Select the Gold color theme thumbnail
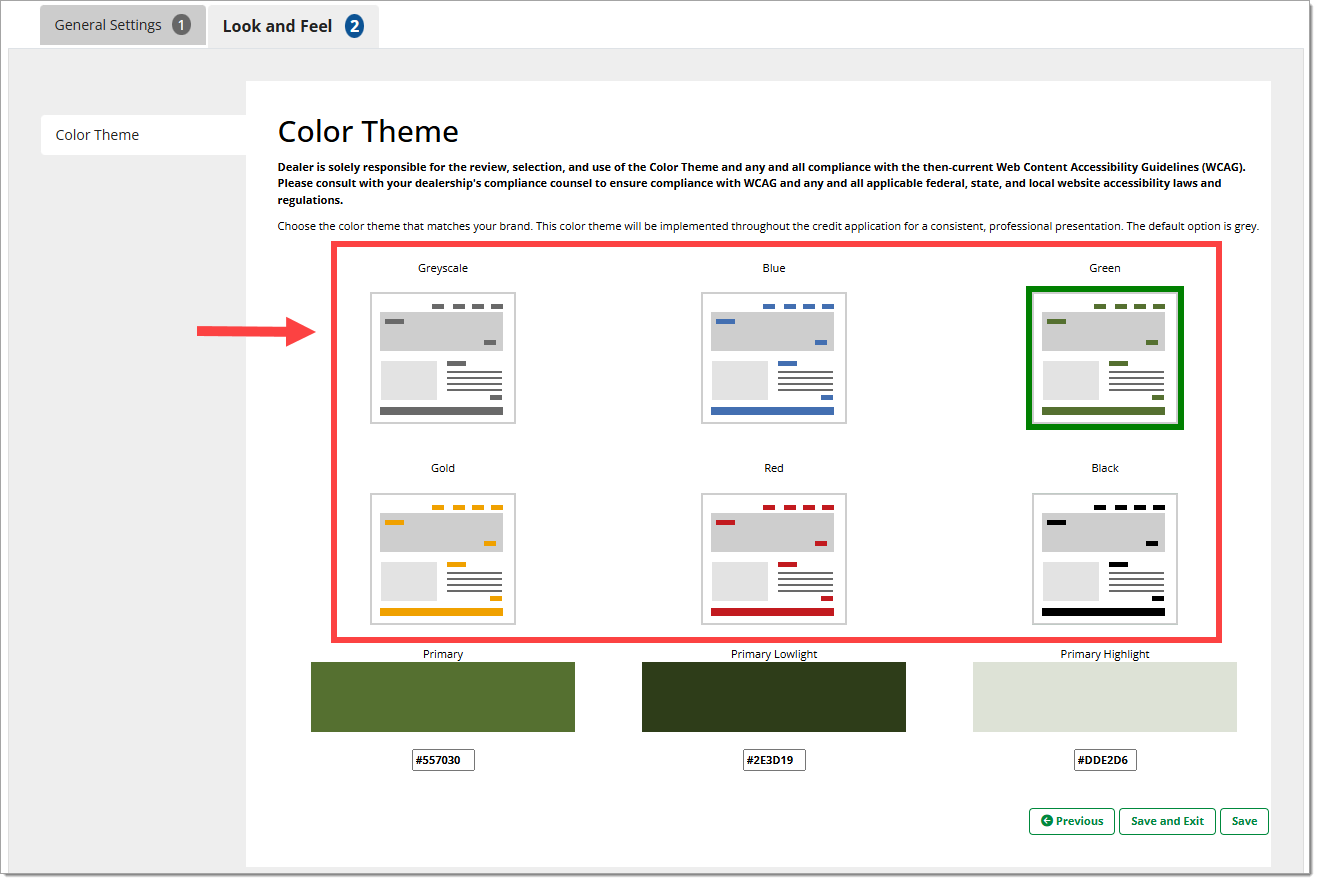 pyautogui.click(x=442, y=558)
